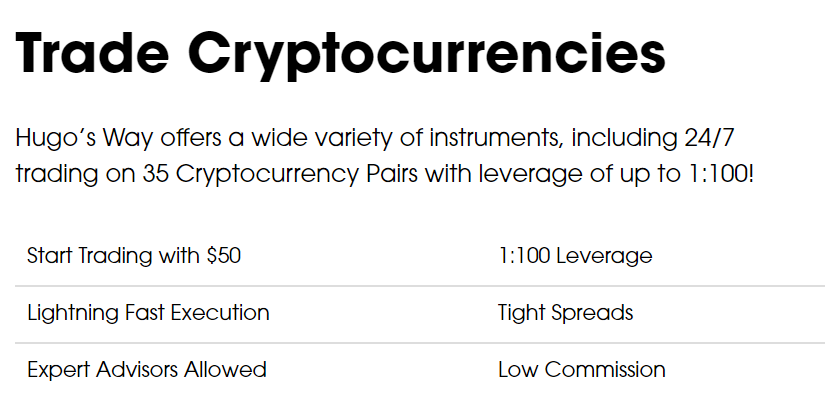Select the word Trade in the heading

(x=93, y=52)
